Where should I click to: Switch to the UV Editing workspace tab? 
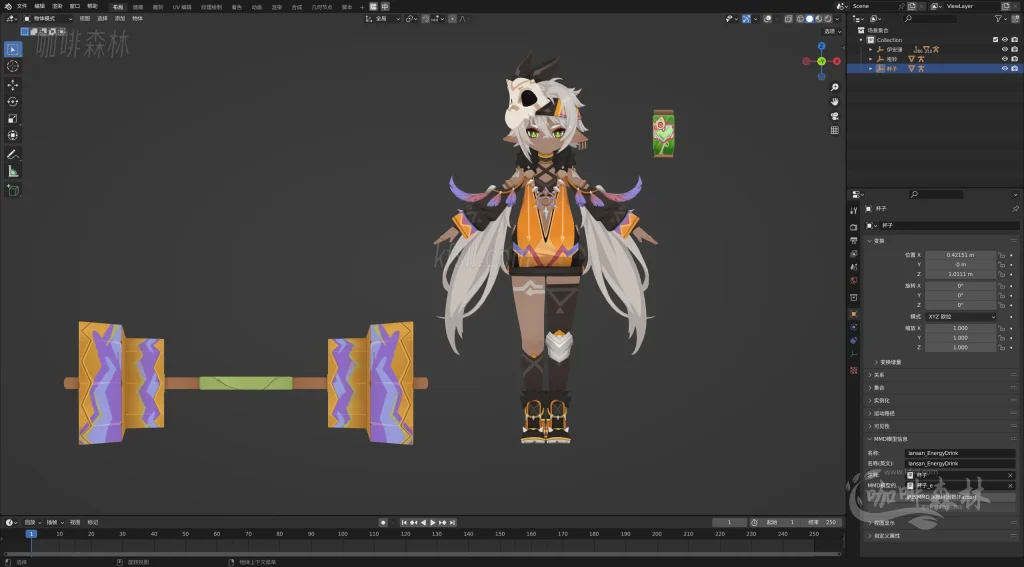coord(182,7)
